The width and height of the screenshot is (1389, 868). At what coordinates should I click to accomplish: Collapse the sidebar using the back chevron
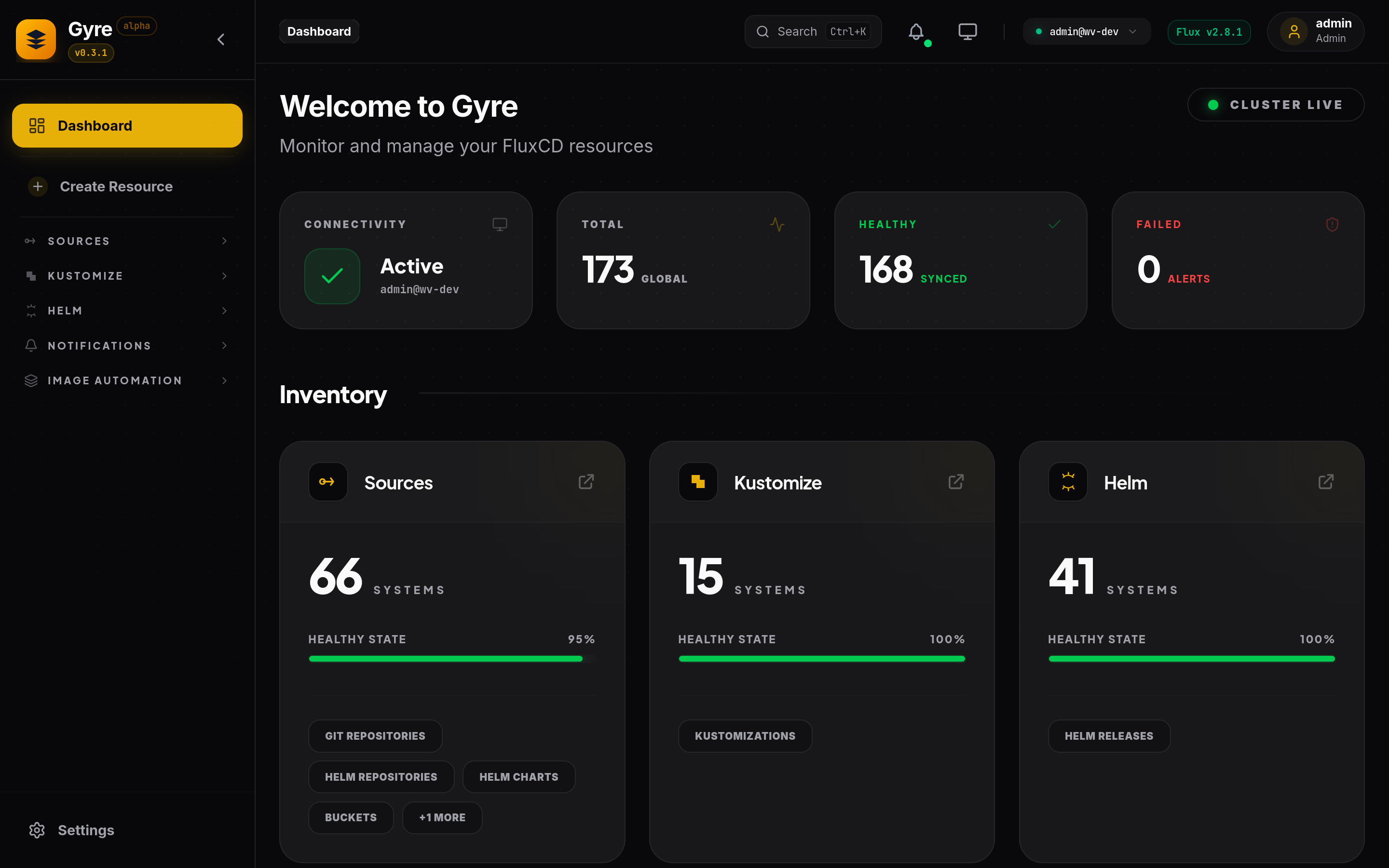(221, 39)
